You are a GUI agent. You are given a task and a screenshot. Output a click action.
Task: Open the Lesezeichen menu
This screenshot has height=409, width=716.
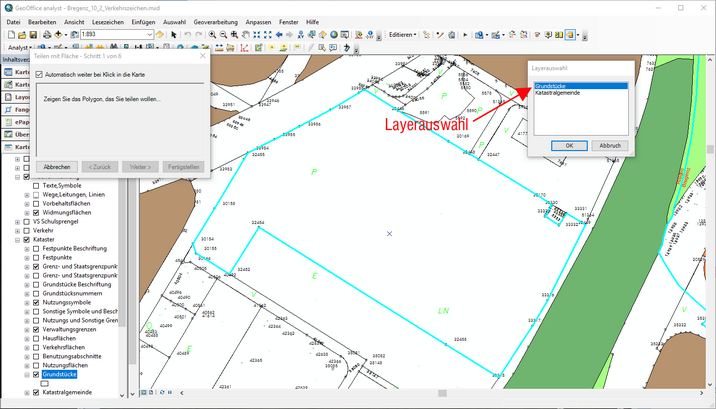108,20
